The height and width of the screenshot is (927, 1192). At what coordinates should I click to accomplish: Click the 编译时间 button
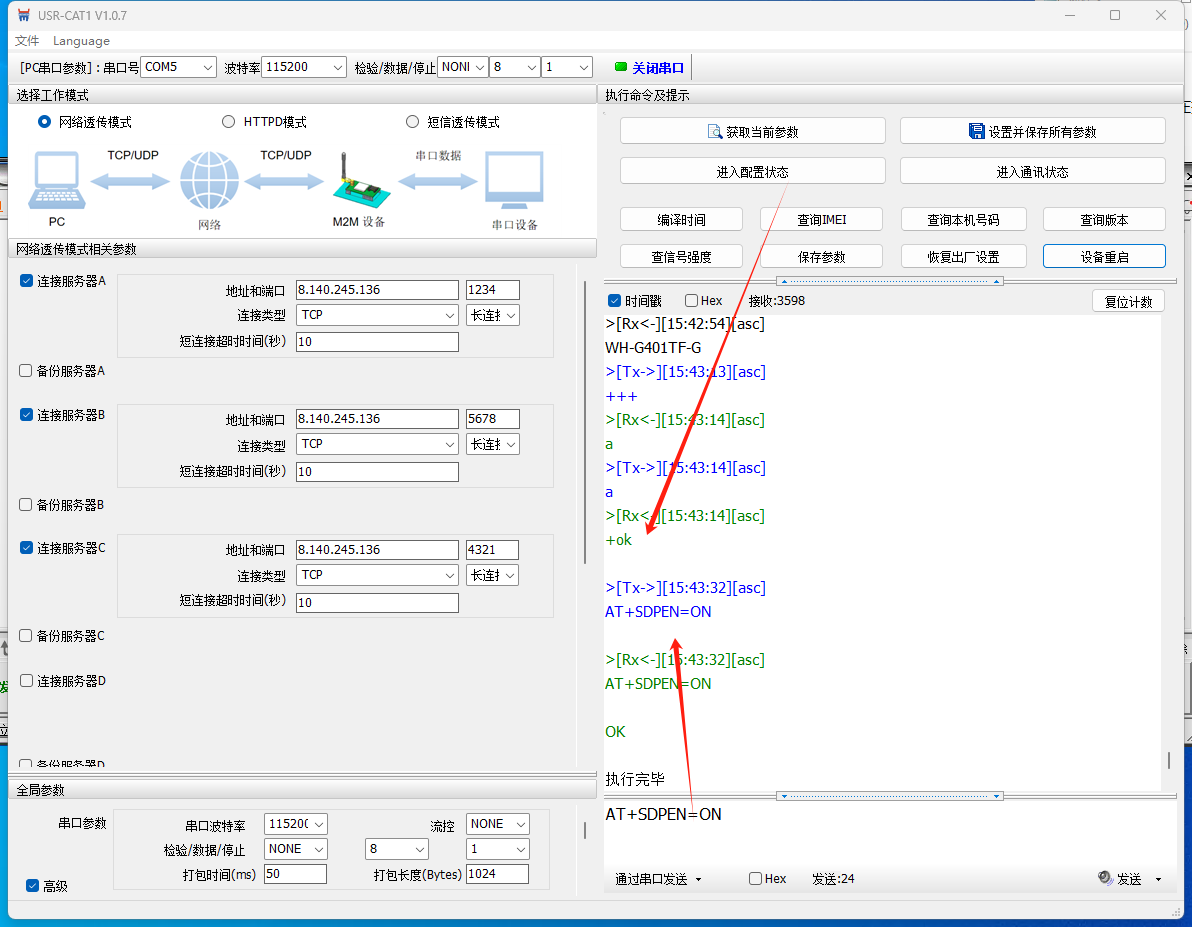click(681, 220)
